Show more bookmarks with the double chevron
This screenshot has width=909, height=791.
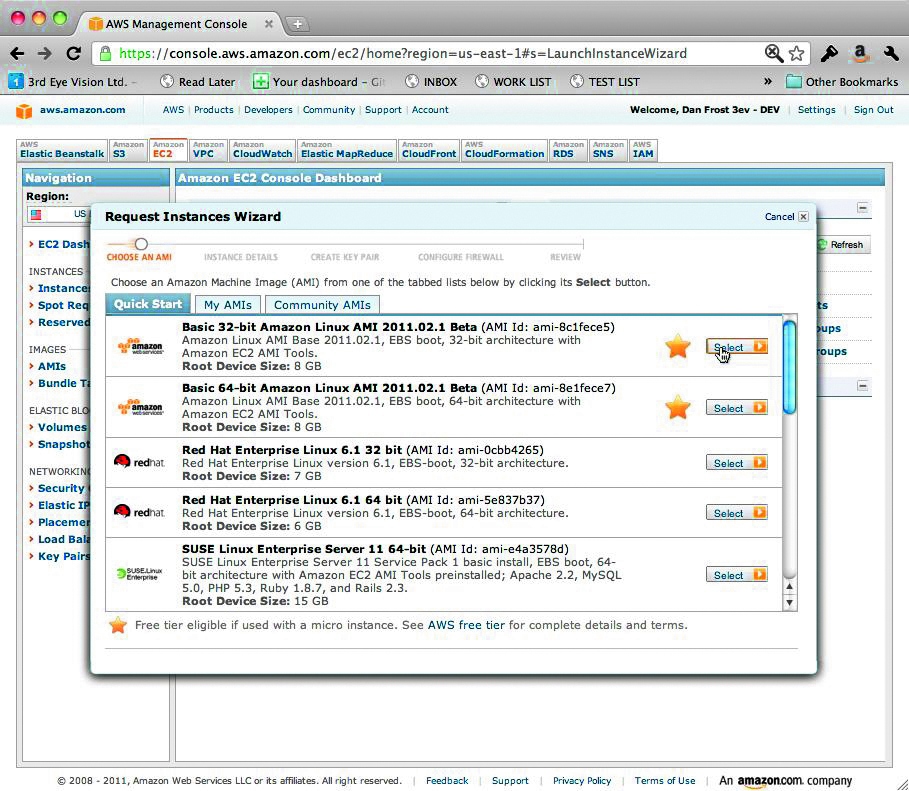(x=768, y=81)
